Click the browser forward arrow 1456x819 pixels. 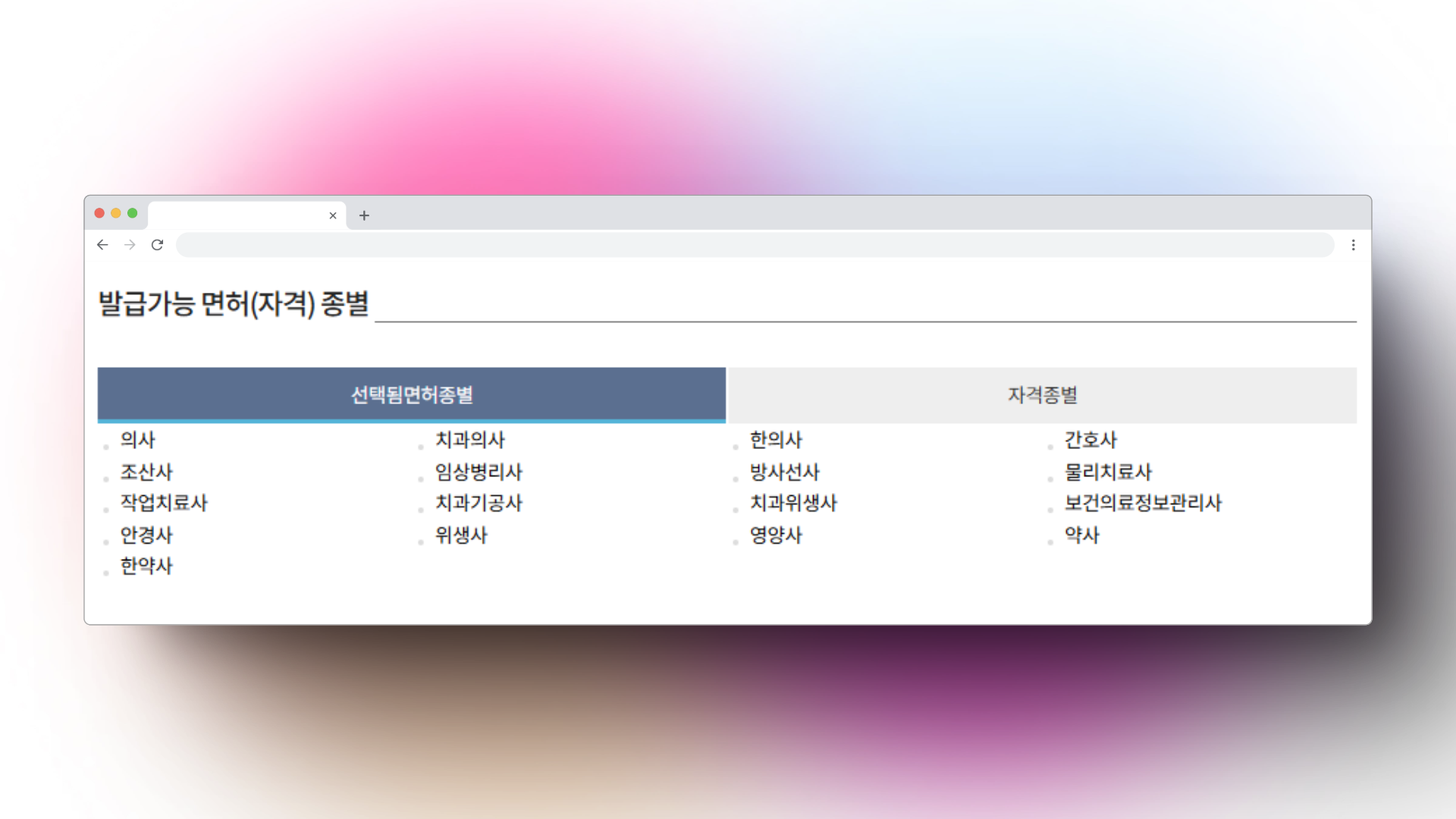pyautogui.click(x=130, y=245)
